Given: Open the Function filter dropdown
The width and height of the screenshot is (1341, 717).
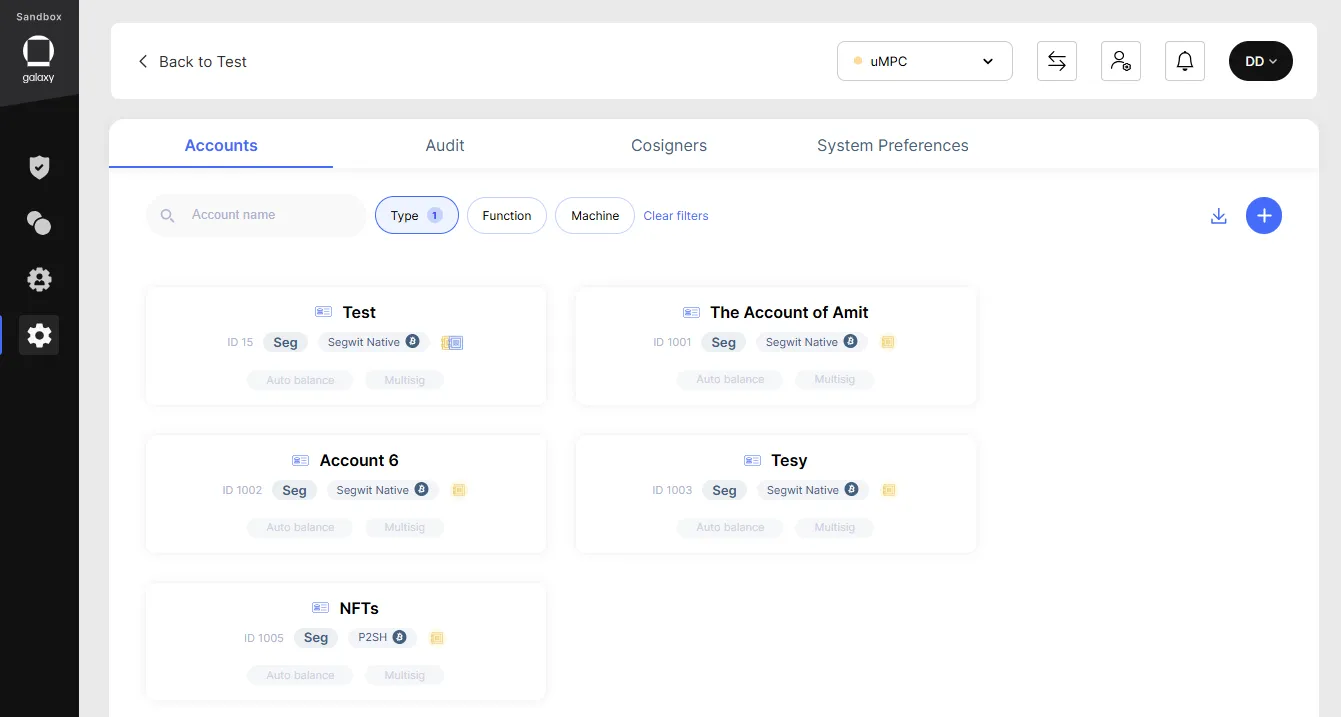Looking at the screenshot, I should tap(507, 215).
